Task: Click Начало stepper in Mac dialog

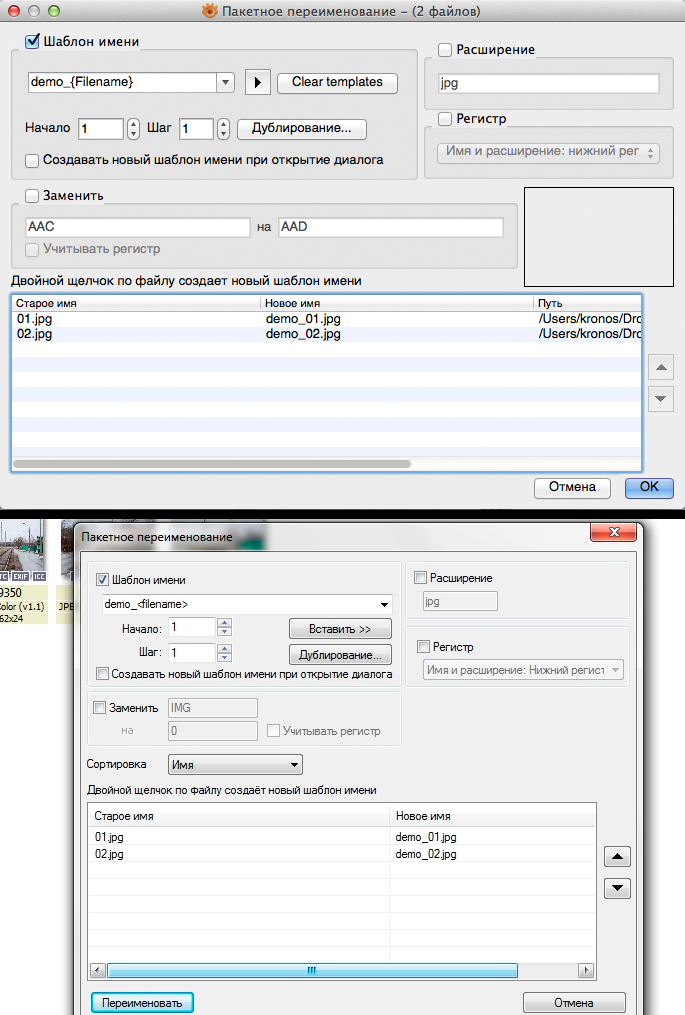Action: 133,128
